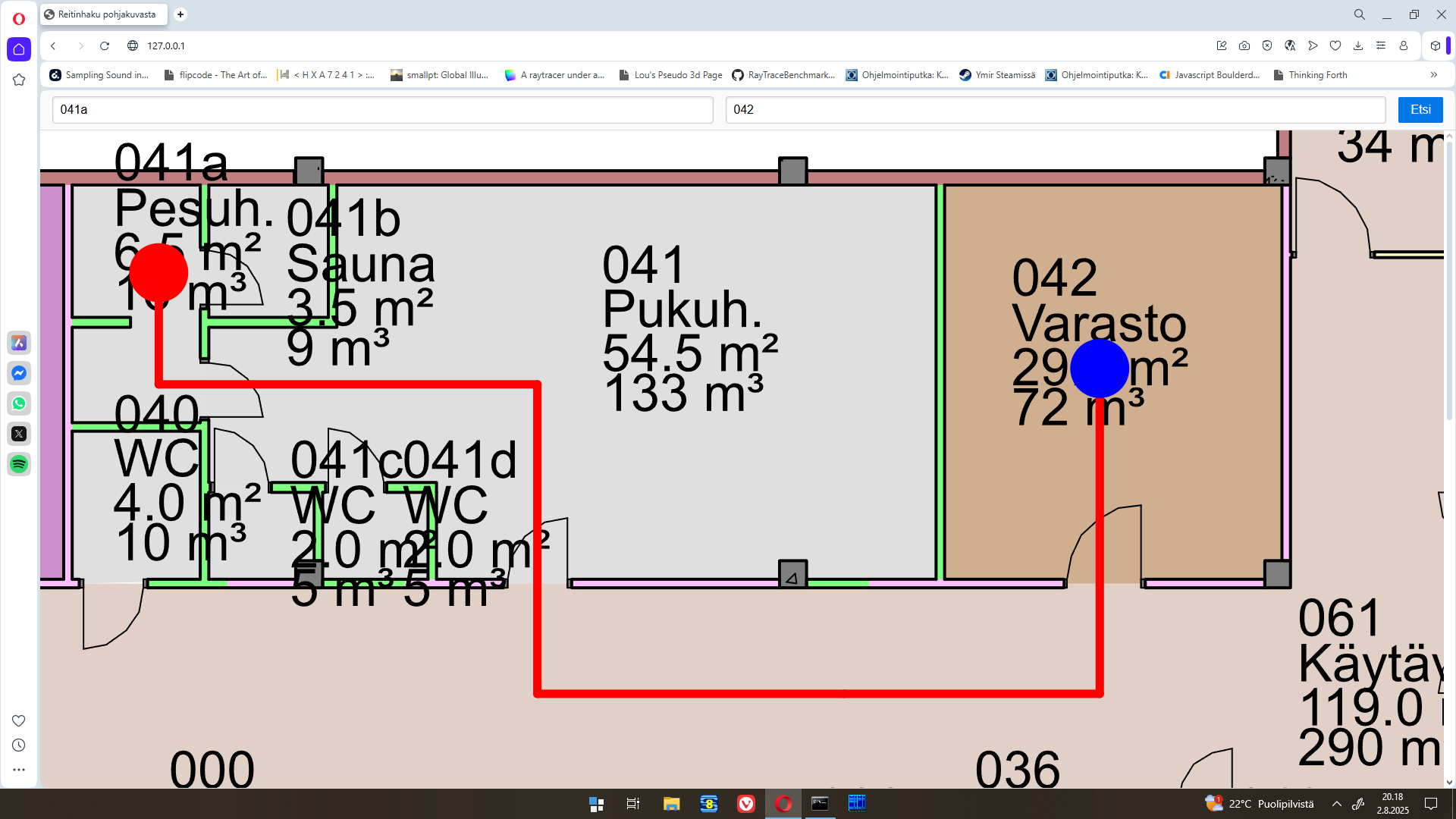Screen dimensions: 1456x819
Task: Expand hidden bookmarks chevron
Action: point(1433,75)
